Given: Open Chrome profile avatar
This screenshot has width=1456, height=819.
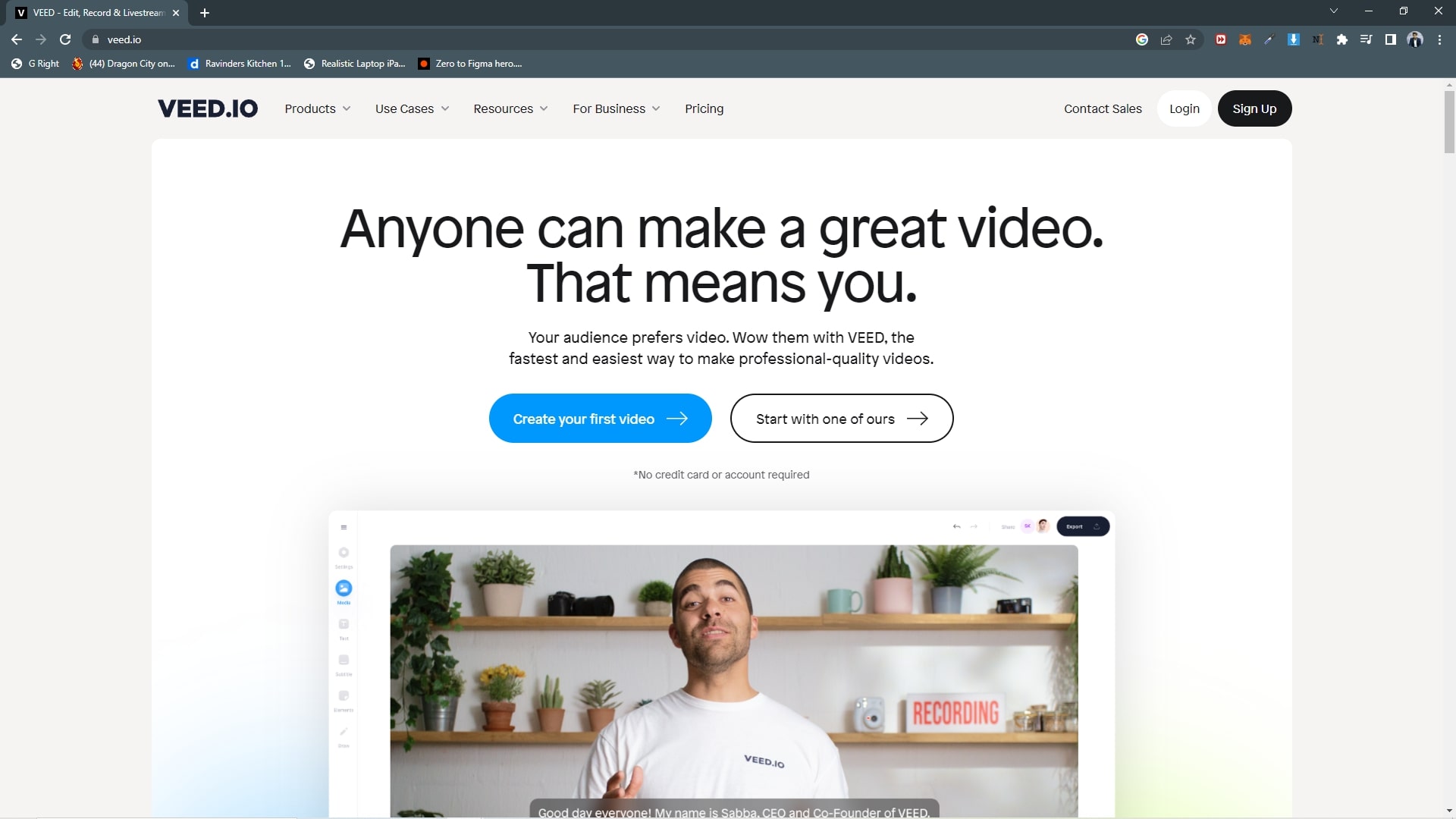Looking at the screenshot, I should tap(1414, 39).
